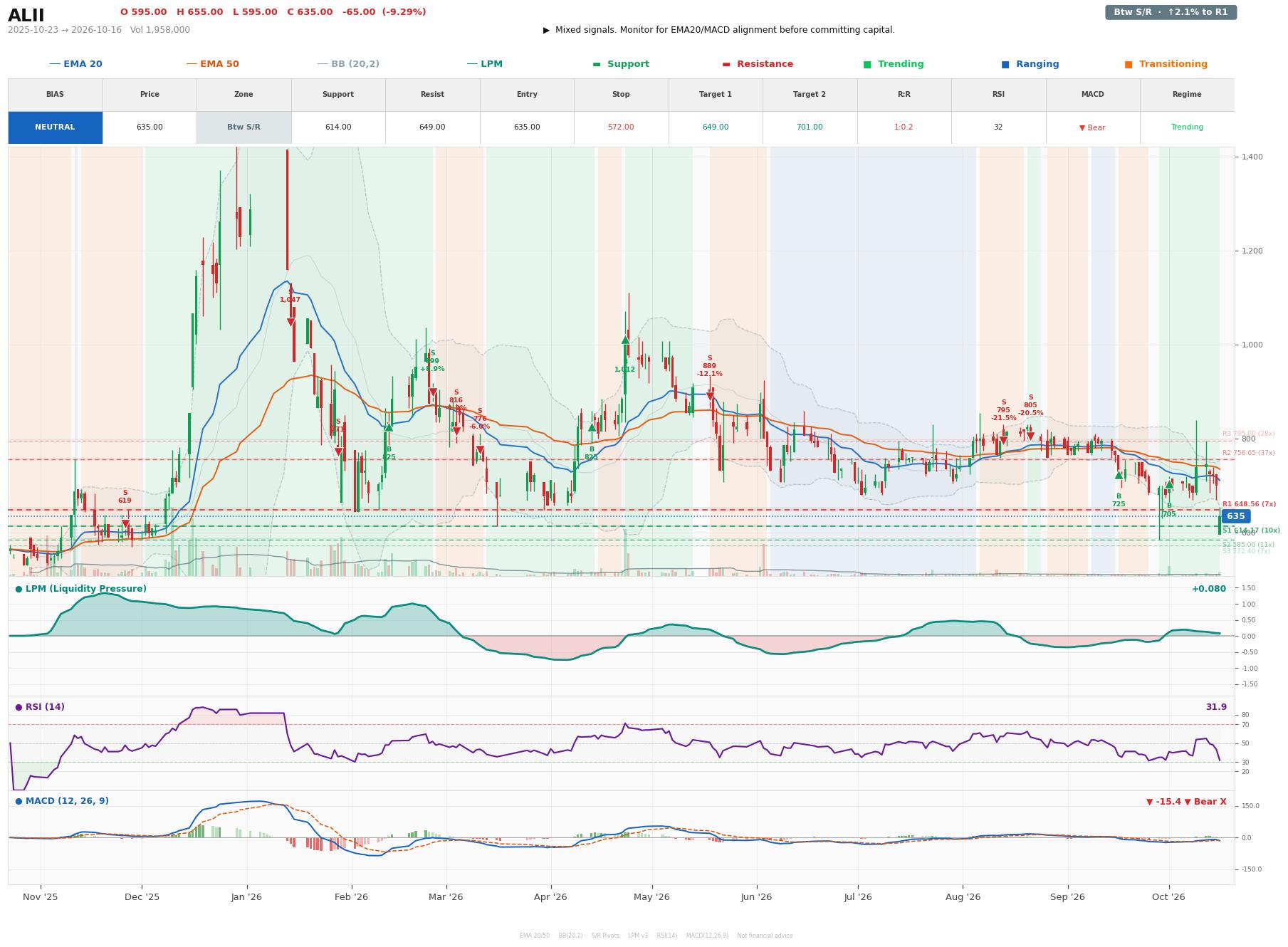
Task: Select the 'Btw S/R · ↑2.1% to R1' badge
Action: [1171, 12]
